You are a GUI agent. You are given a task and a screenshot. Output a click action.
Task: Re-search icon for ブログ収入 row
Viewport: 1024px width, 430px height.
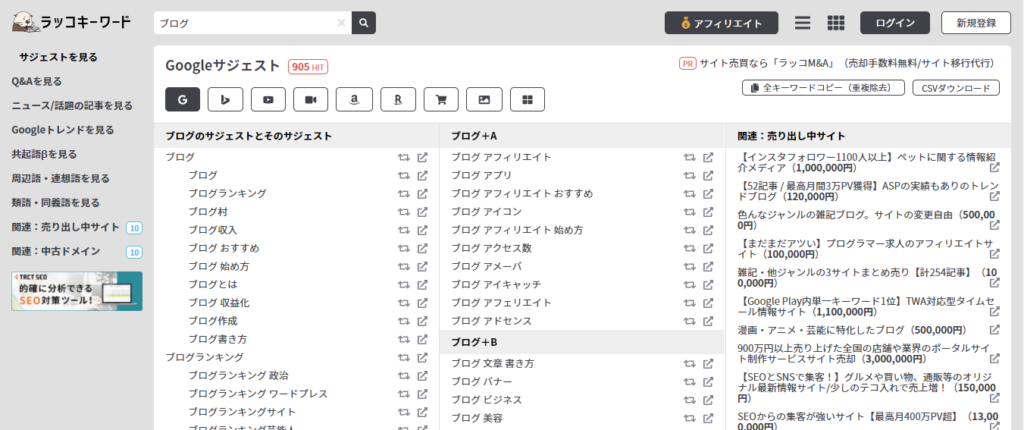click(404, 230)
